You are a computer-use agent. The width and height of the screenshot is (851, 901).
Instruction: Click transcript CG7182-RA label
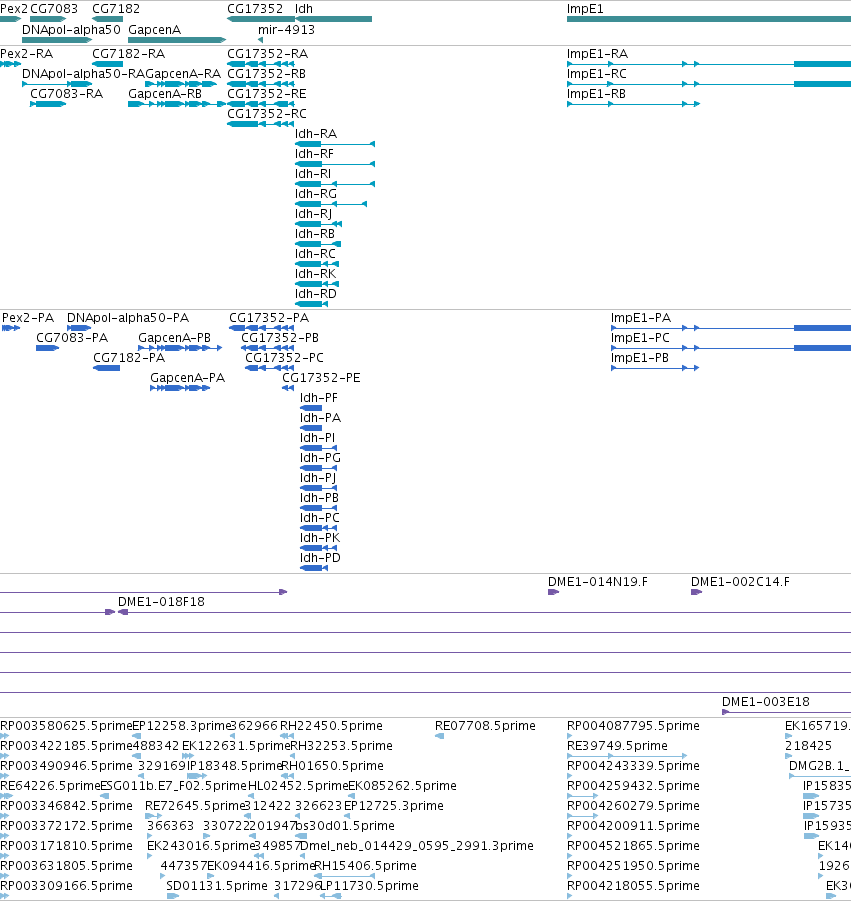pos(128,54)
